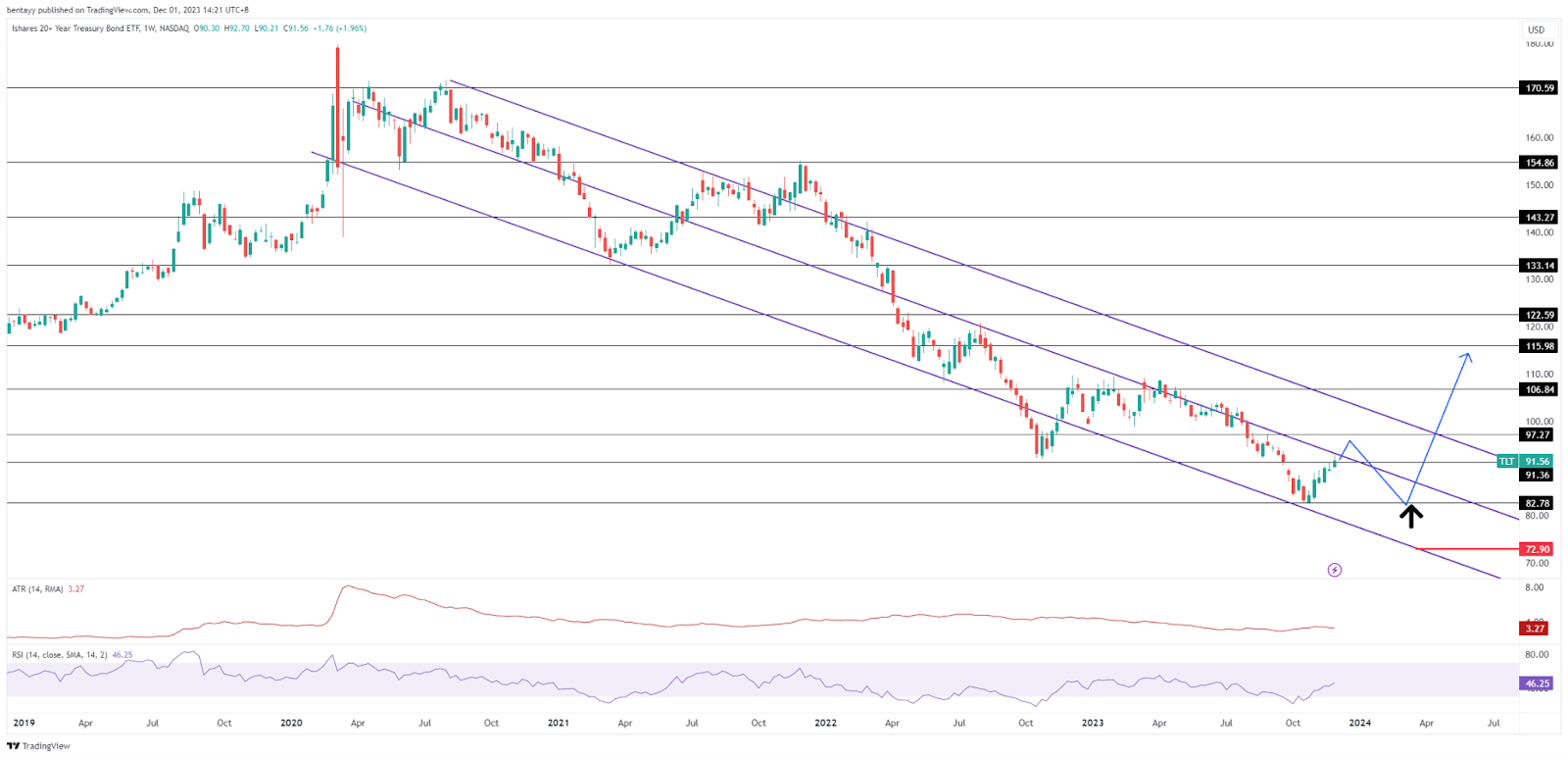Click the ATR (14, RMA) indicator legend

click(37, 589)
